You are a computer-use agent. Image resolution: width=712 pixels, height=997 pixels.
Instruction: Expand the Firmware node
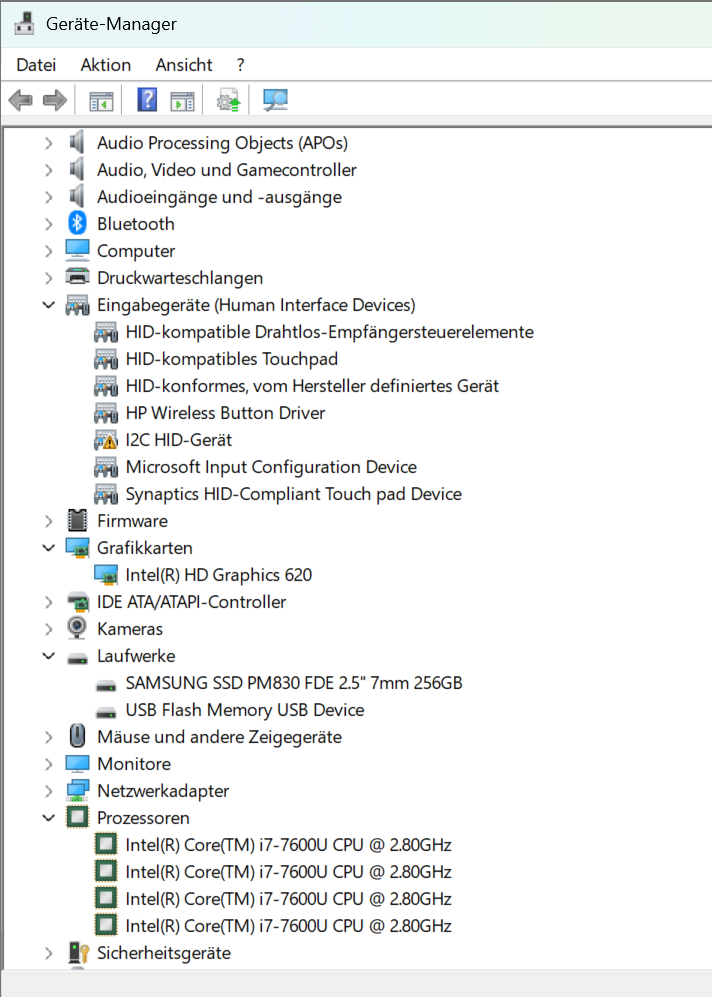[x=48, y=521]
